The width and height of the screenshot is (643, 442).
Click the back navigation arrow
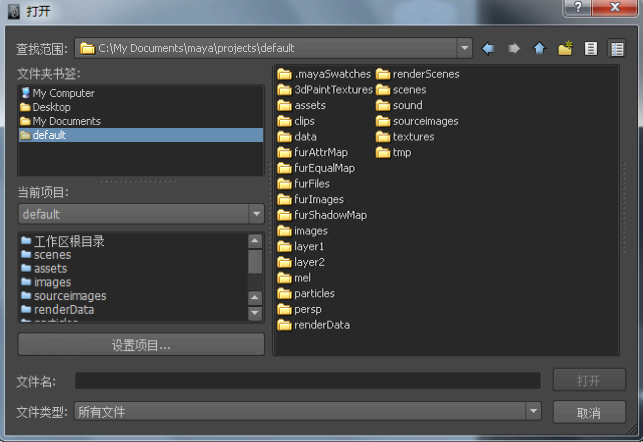pos(488,49)
